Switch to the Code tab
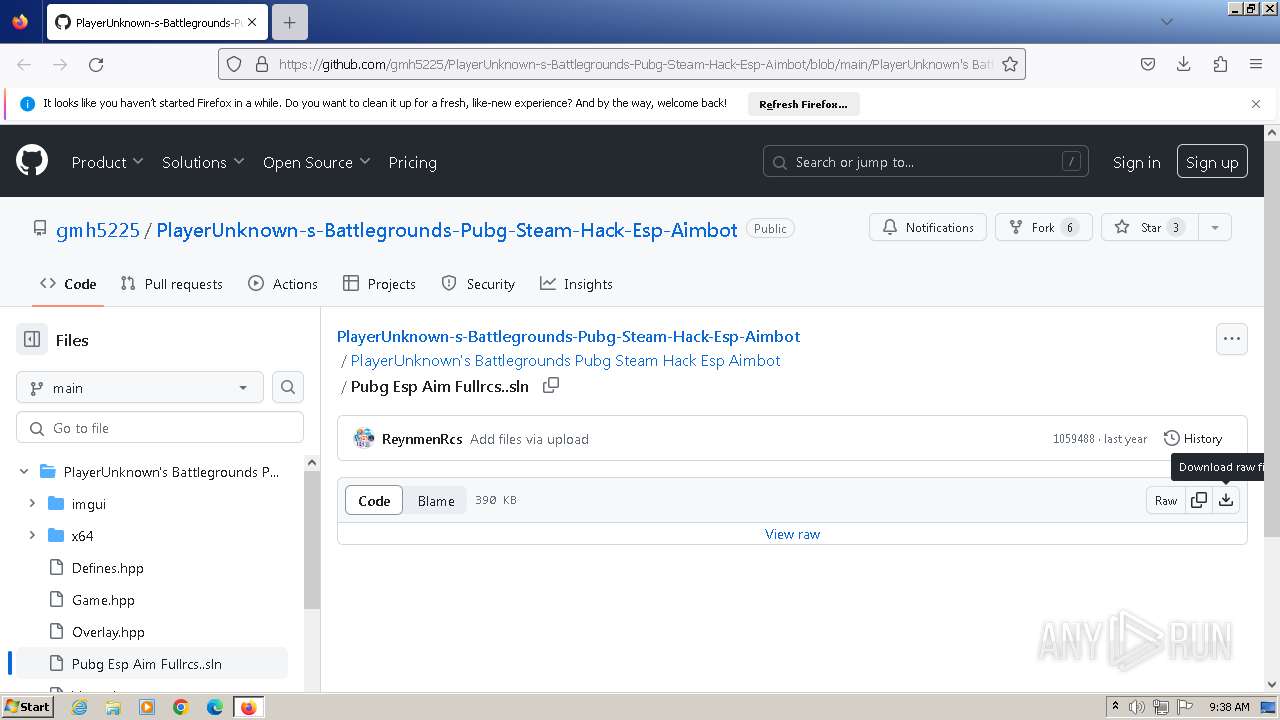 68,284
